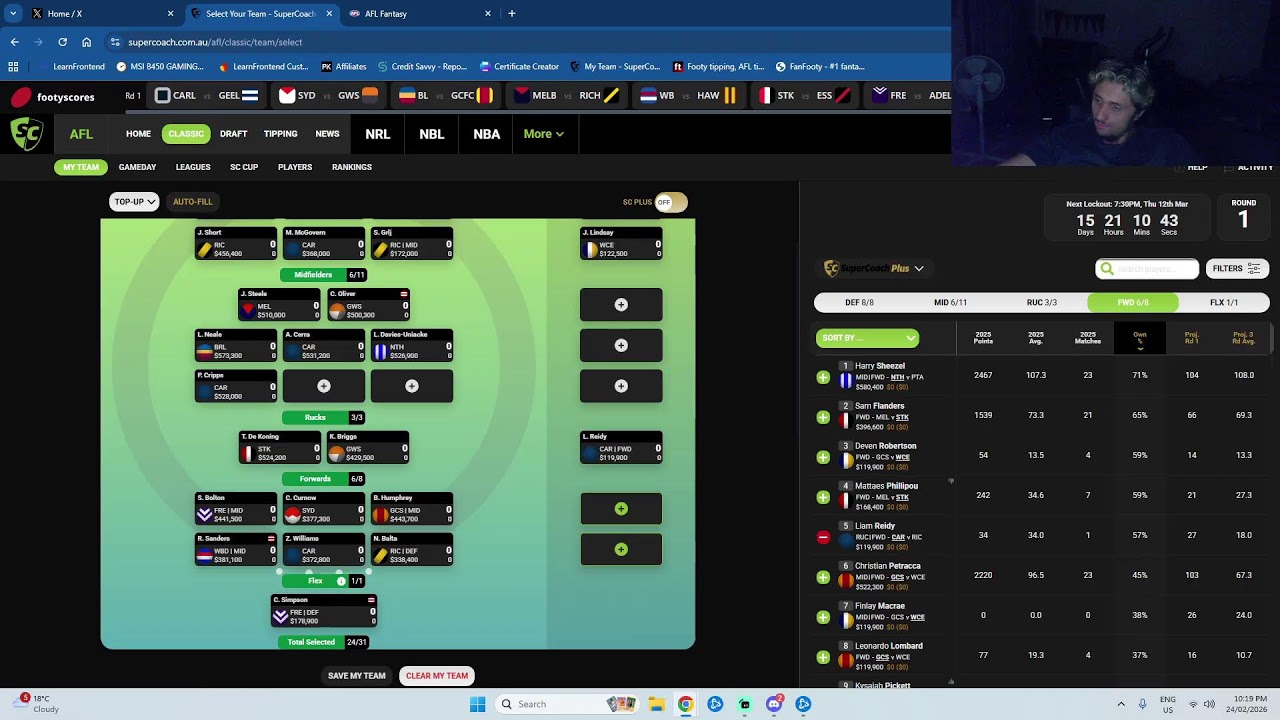The width and height of the screenshot is (1280, 720).
Task: Add Christian Petracca using plus icon
Action: coord(823,577)
